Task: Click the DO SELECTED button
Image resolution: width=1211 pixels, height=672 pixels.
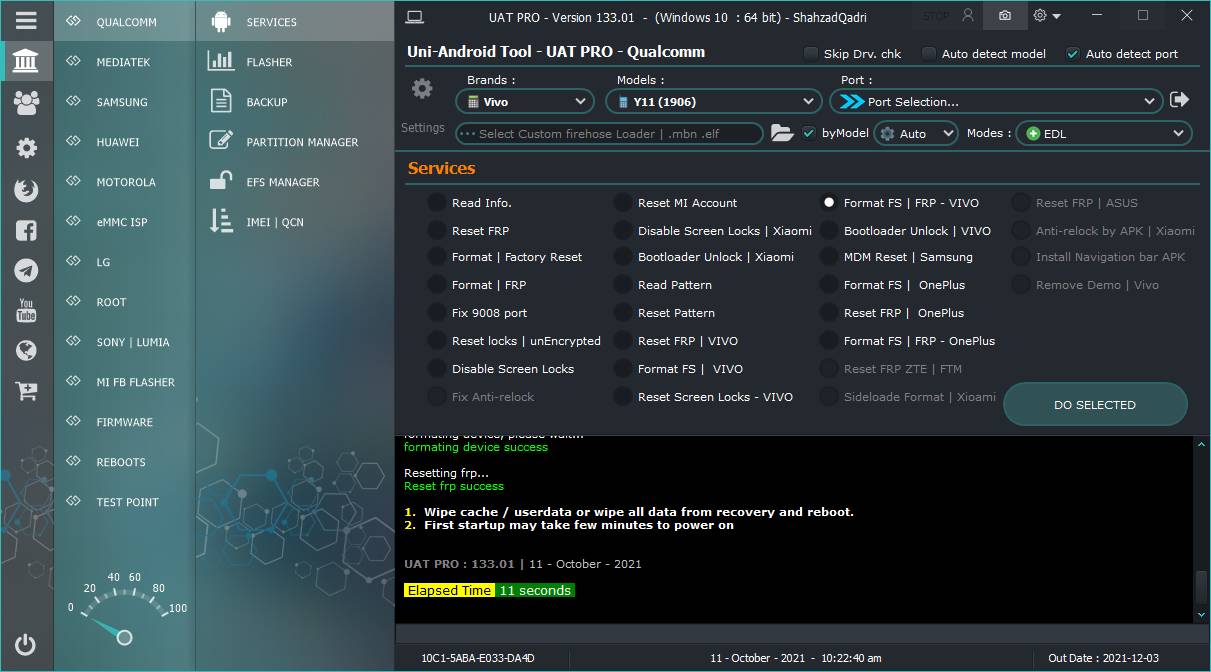Action: (1095, 405)
